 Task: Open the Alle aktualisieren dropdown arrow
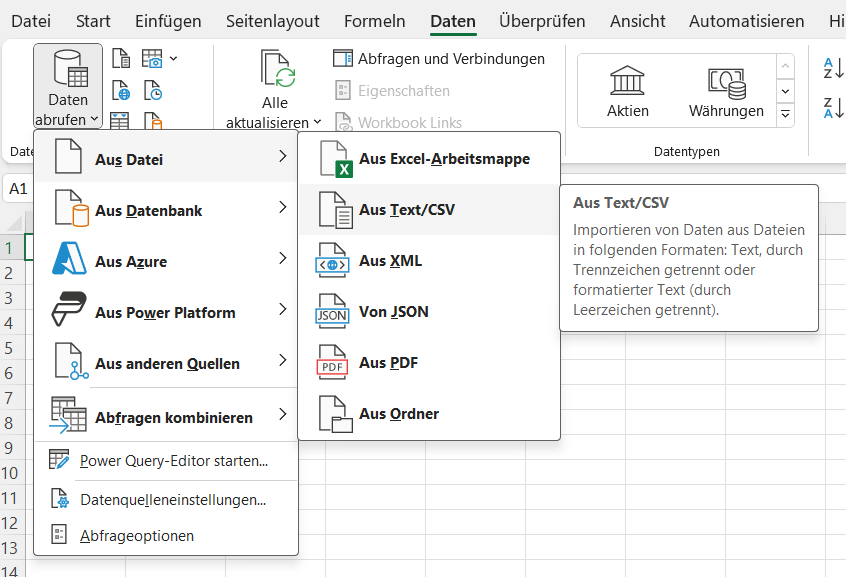coord(317,123)
